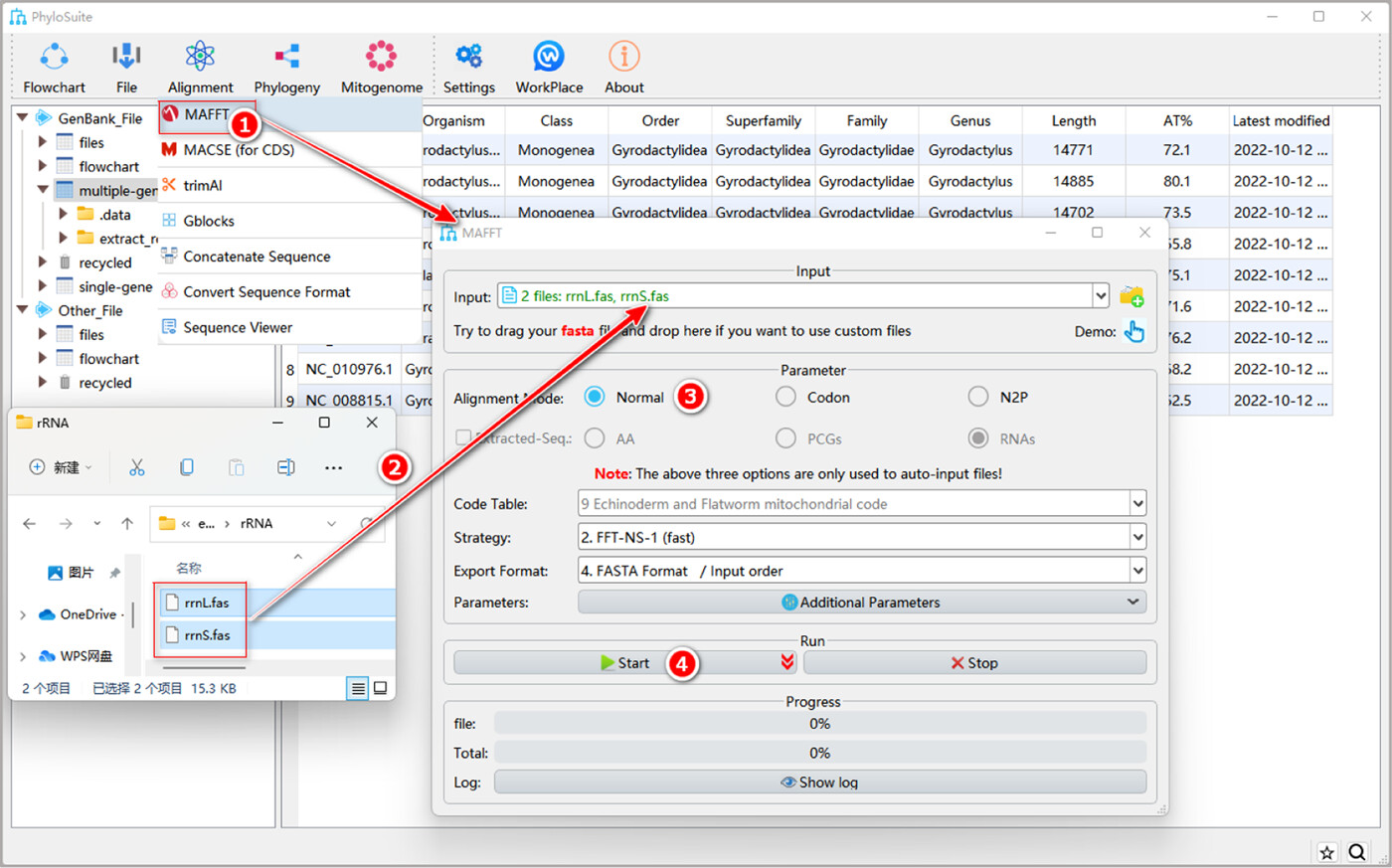Click the Show log button
The width and height of the screenshot is (1392, 868).
click(819, 781)
